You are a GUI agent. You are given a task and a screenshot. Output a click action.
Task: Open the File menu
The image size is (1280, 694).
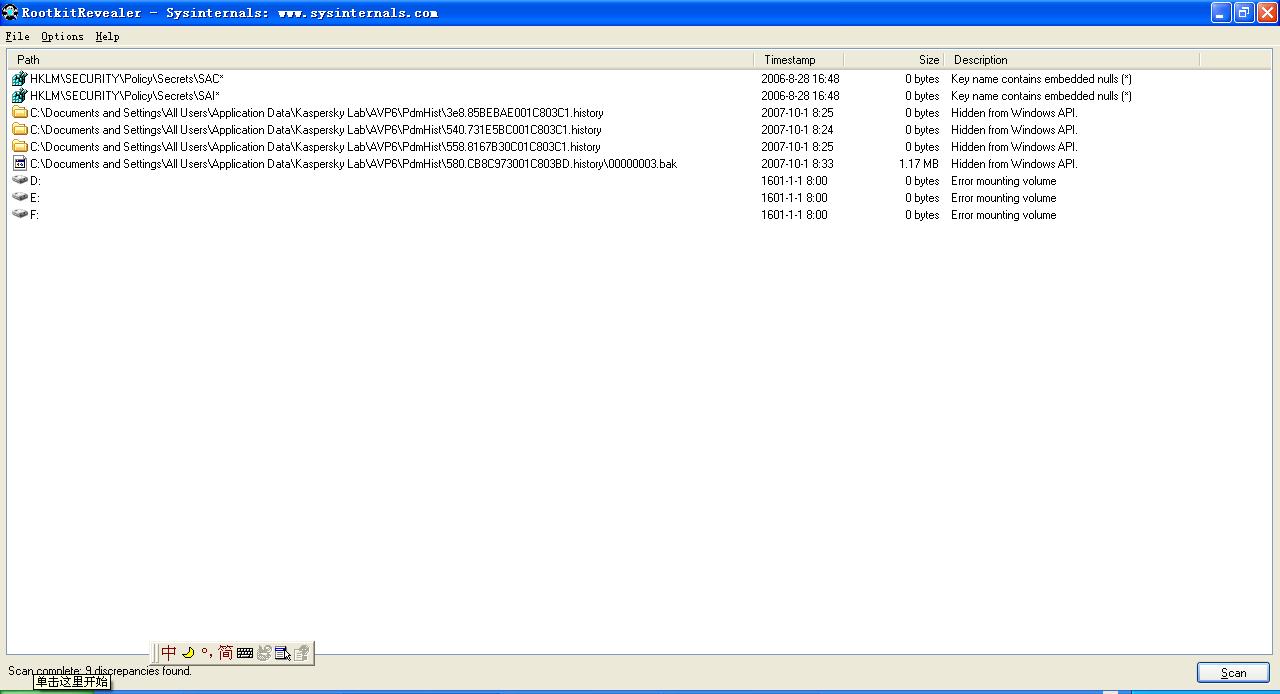[x=17, y=36]
